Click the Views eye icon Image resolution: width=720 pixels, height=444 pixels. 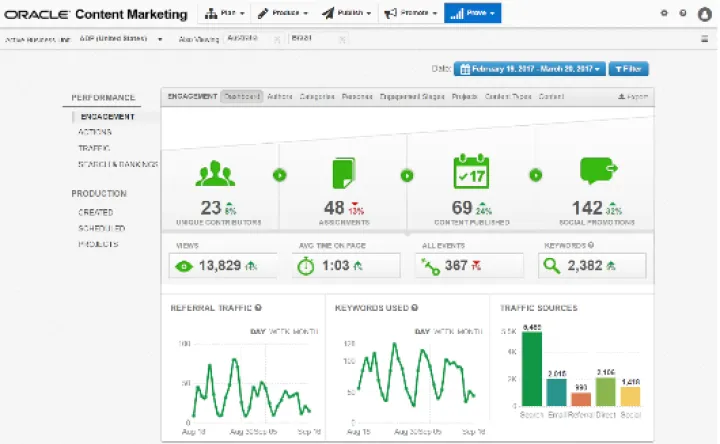pos(185,266)
